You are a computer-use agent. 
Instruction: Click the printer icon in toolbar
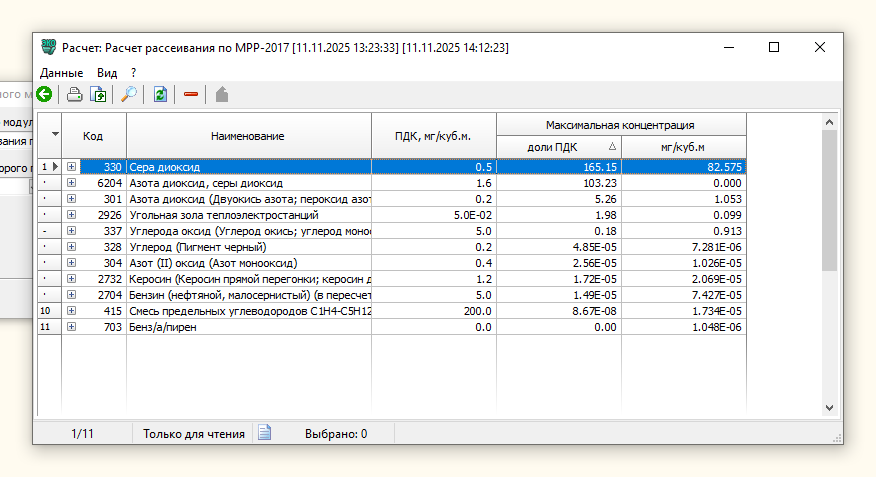[75, 95]
